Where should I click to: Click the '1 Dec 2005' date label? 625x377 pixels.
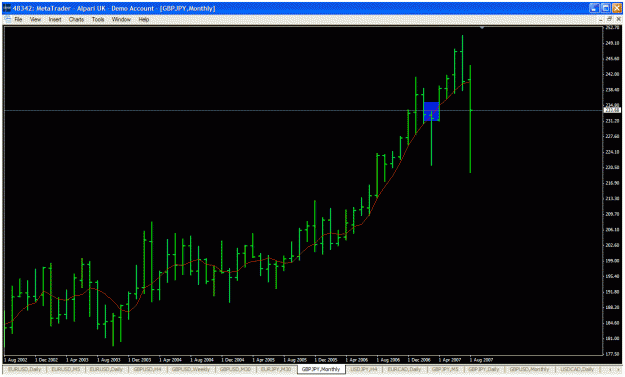tap(326, 360)
